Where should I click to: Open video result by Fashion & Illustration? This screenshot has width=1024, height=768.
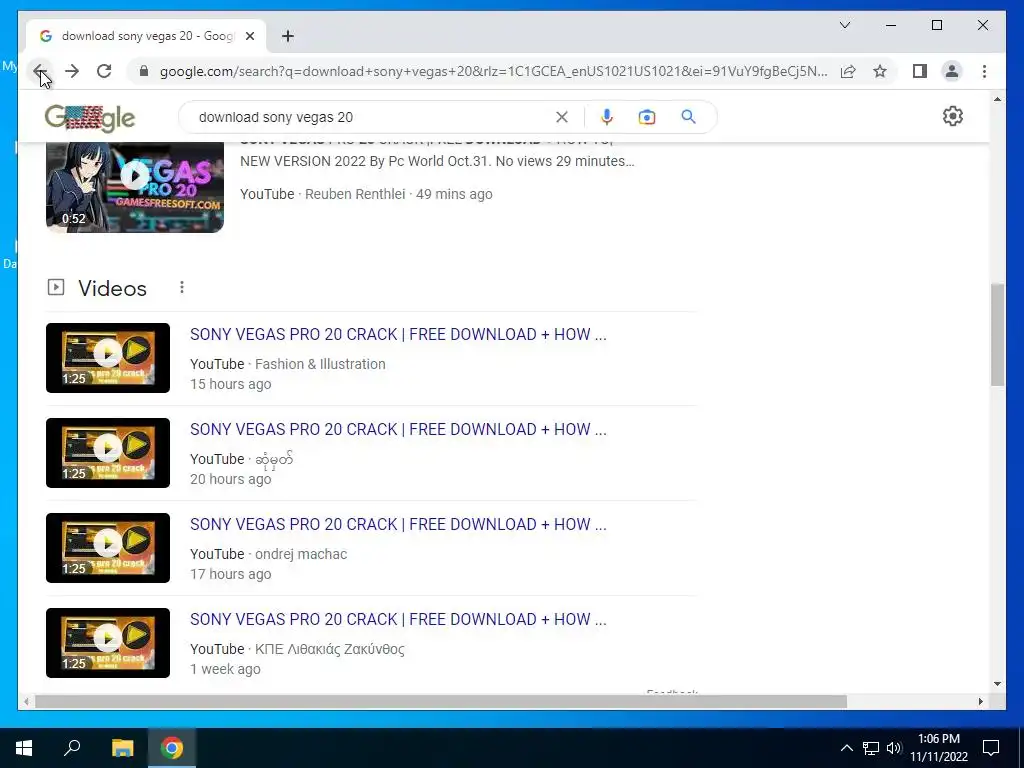tap(398, 334)
